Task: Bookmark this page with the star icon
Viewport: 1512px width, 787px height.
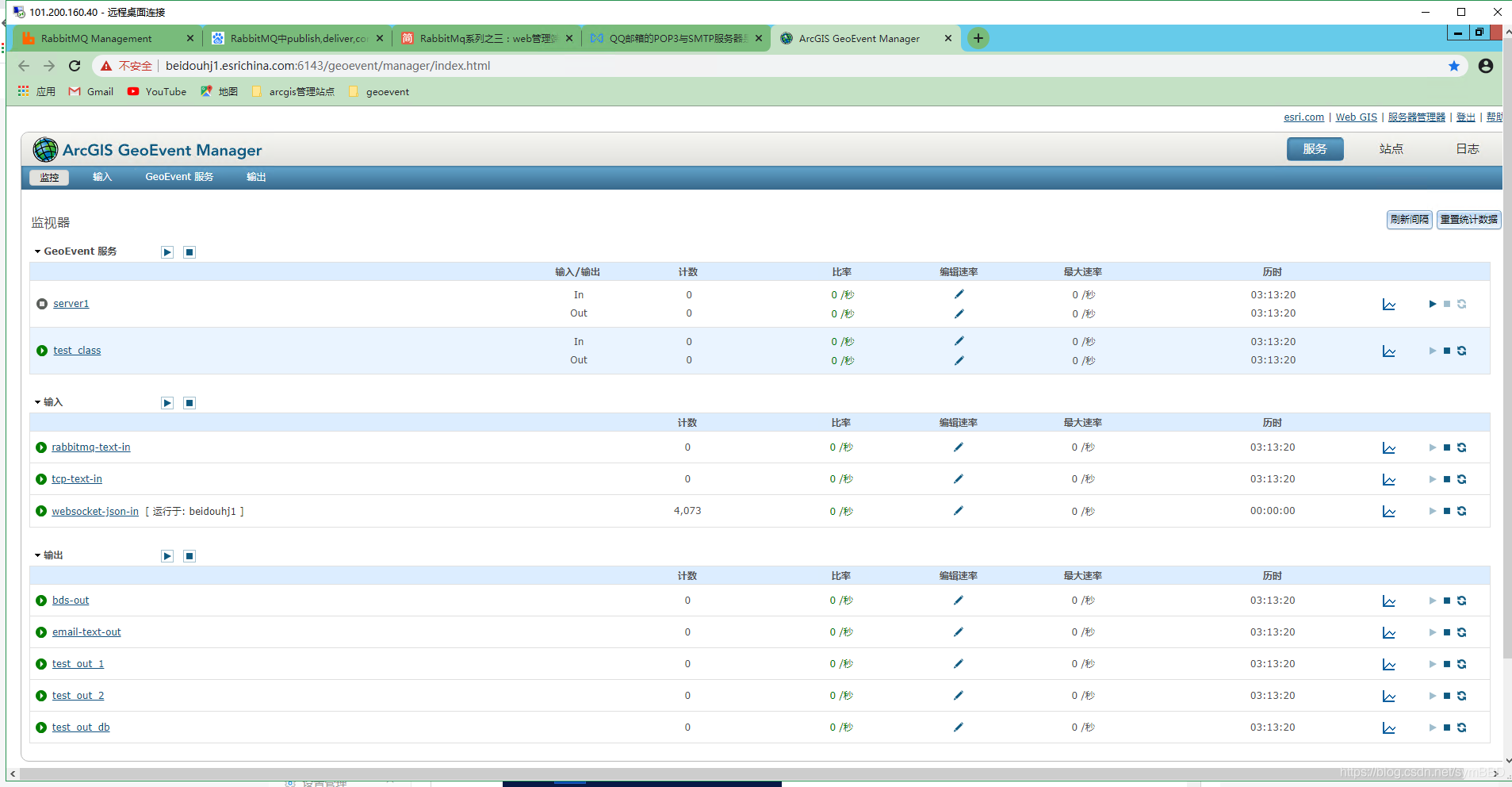Action: [x=1454, y=66]
